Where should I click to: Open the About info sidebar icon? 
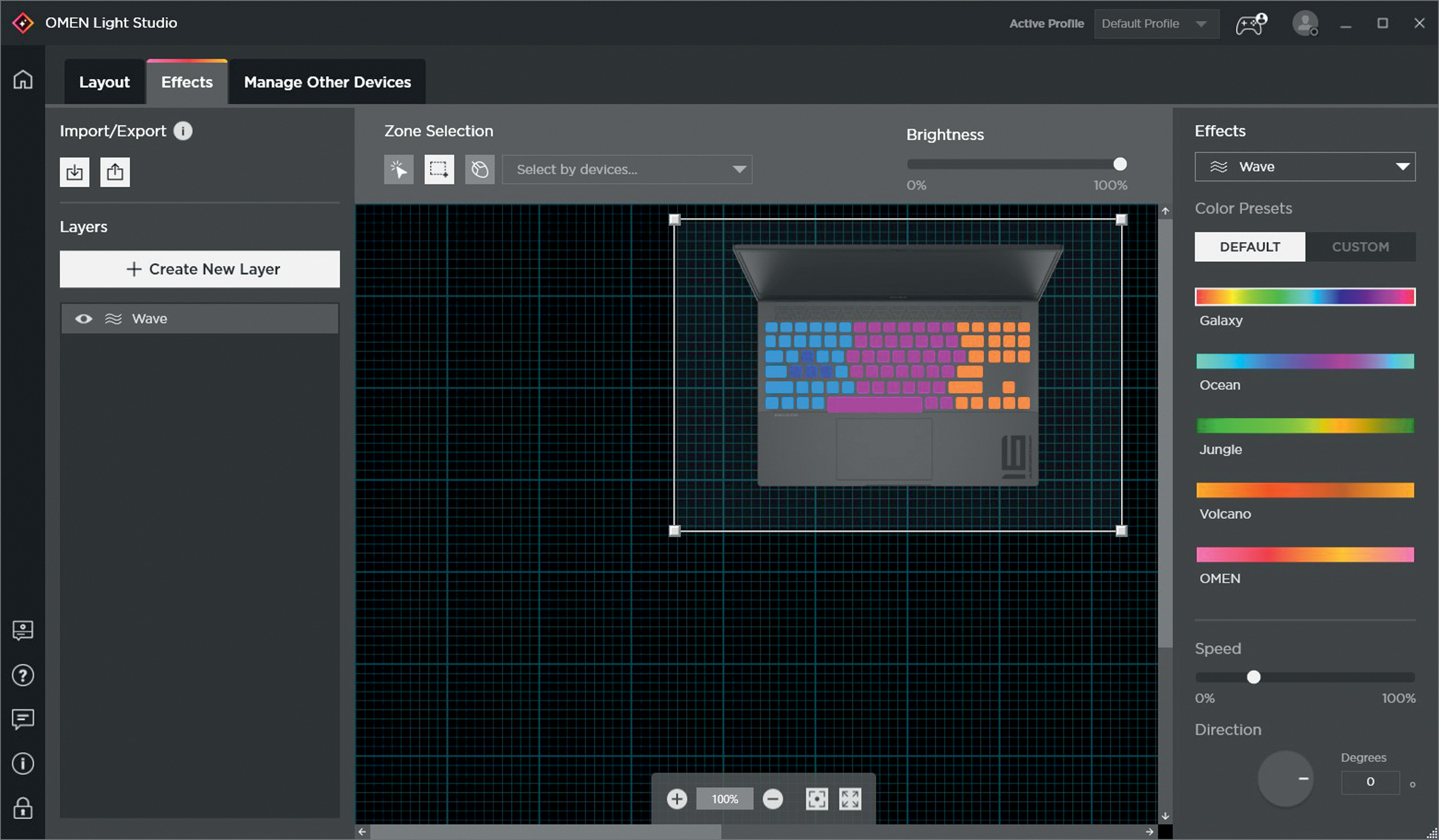click(23, 764)
